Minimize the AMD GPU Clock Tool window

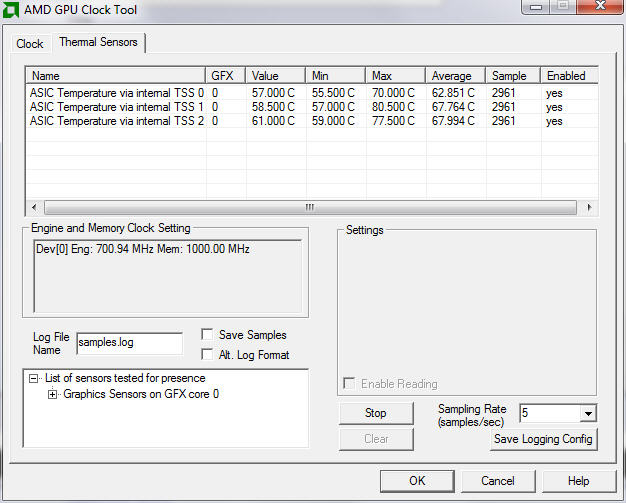536,6
